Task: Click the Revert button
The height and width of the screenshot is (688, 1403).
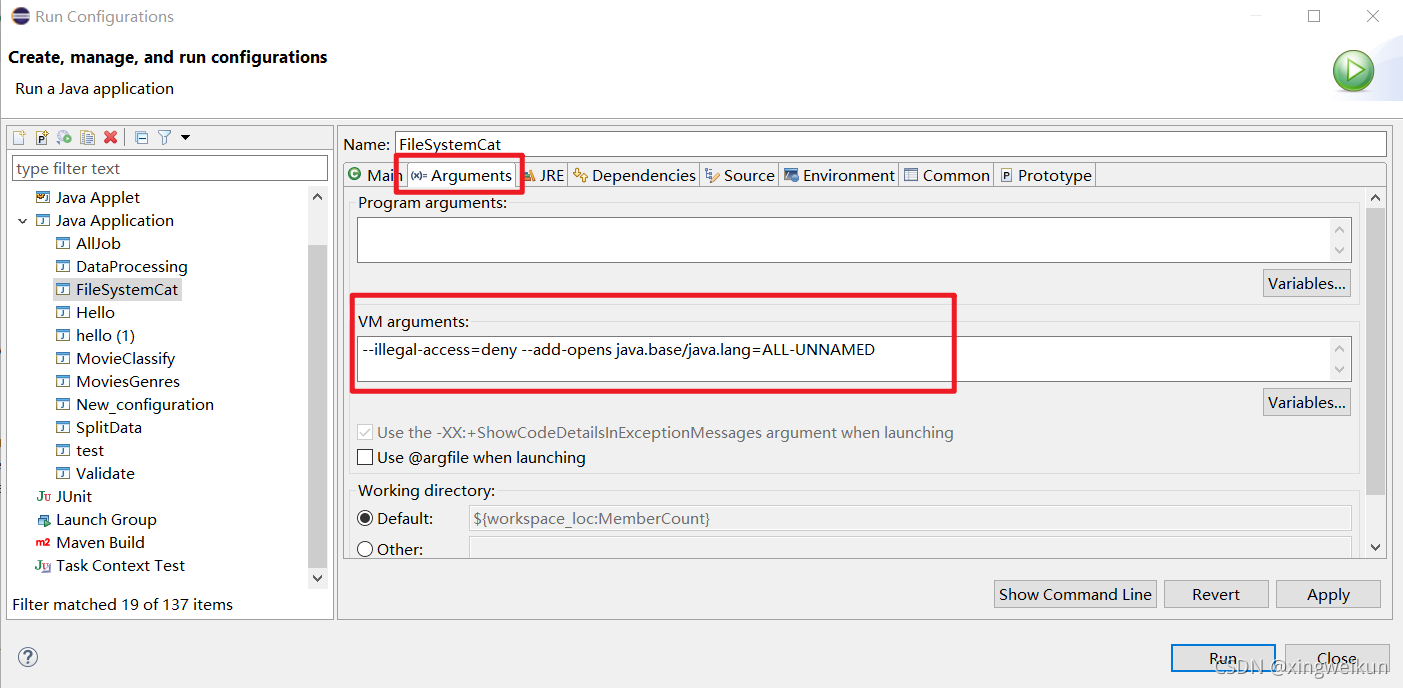Action: [x=1216, y=594]
